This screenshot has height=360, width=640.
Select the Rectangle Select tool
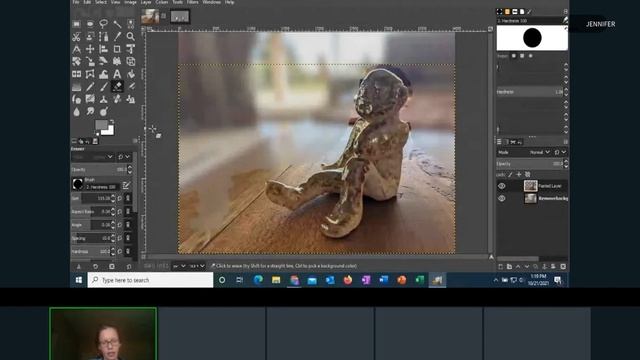tap(76, 24)
